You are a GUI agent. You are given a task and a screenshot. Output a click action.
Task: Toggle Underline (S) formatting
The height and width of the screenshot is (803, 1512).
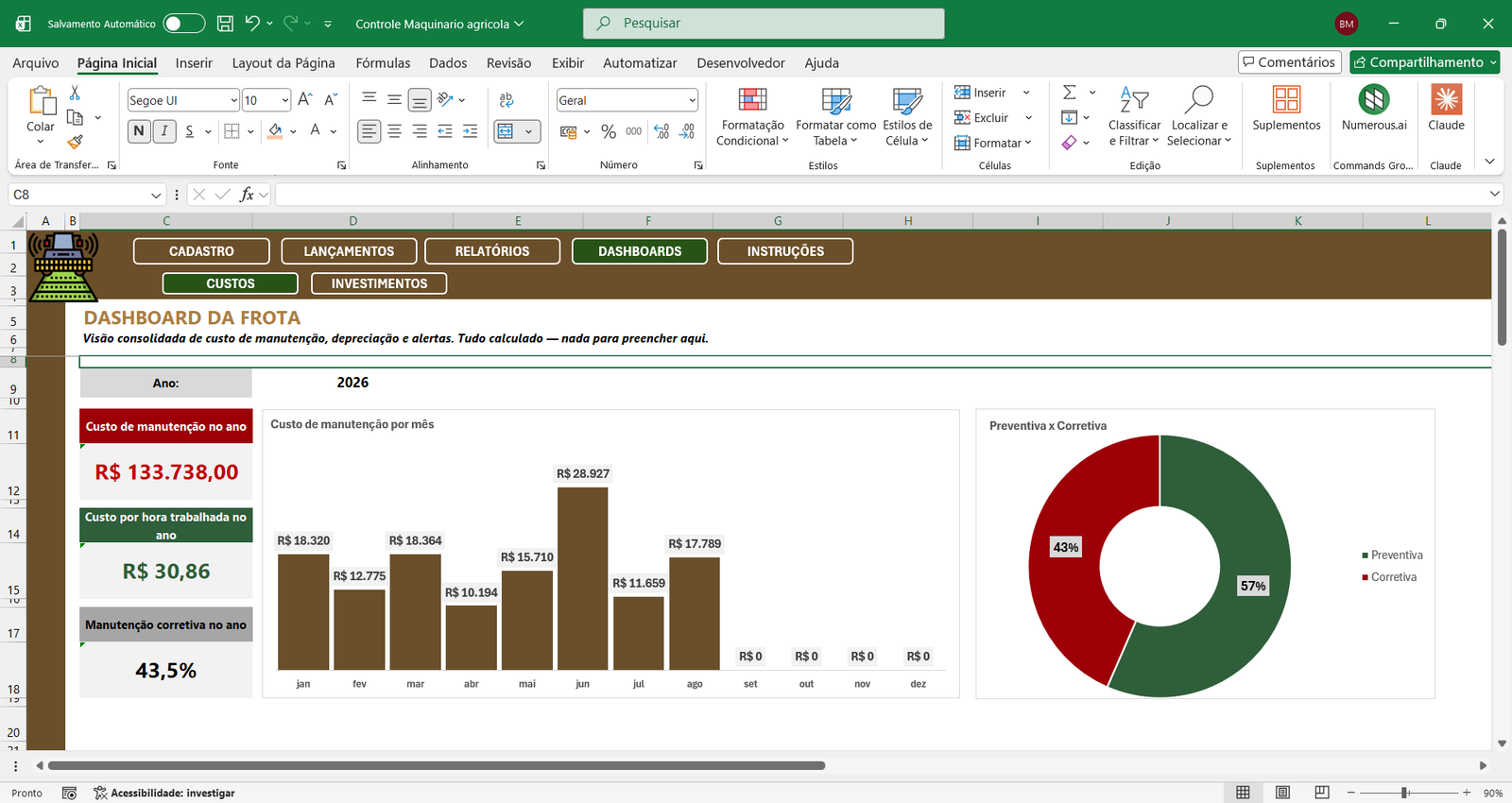point(189,130)
